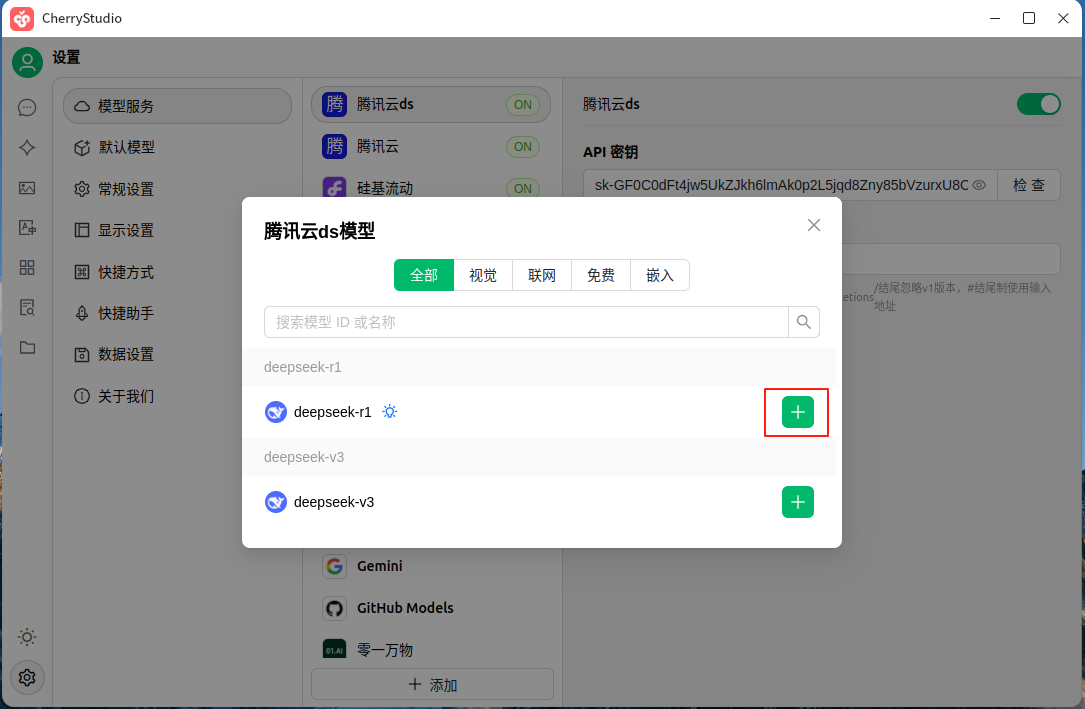Select the Agents sparkle icon in sidebar
The height and width of the screenshot is (709, 1085).
tap(27, 147)
